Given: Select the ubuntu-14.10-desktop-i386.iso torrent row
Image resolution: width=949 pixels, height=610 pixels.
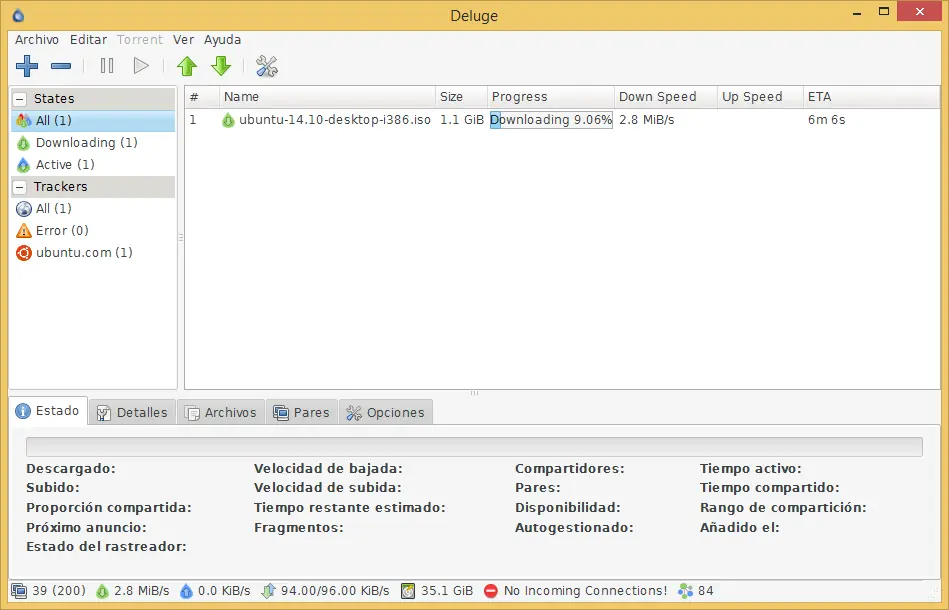Looking at the screenshot, I should click(562, 120).
